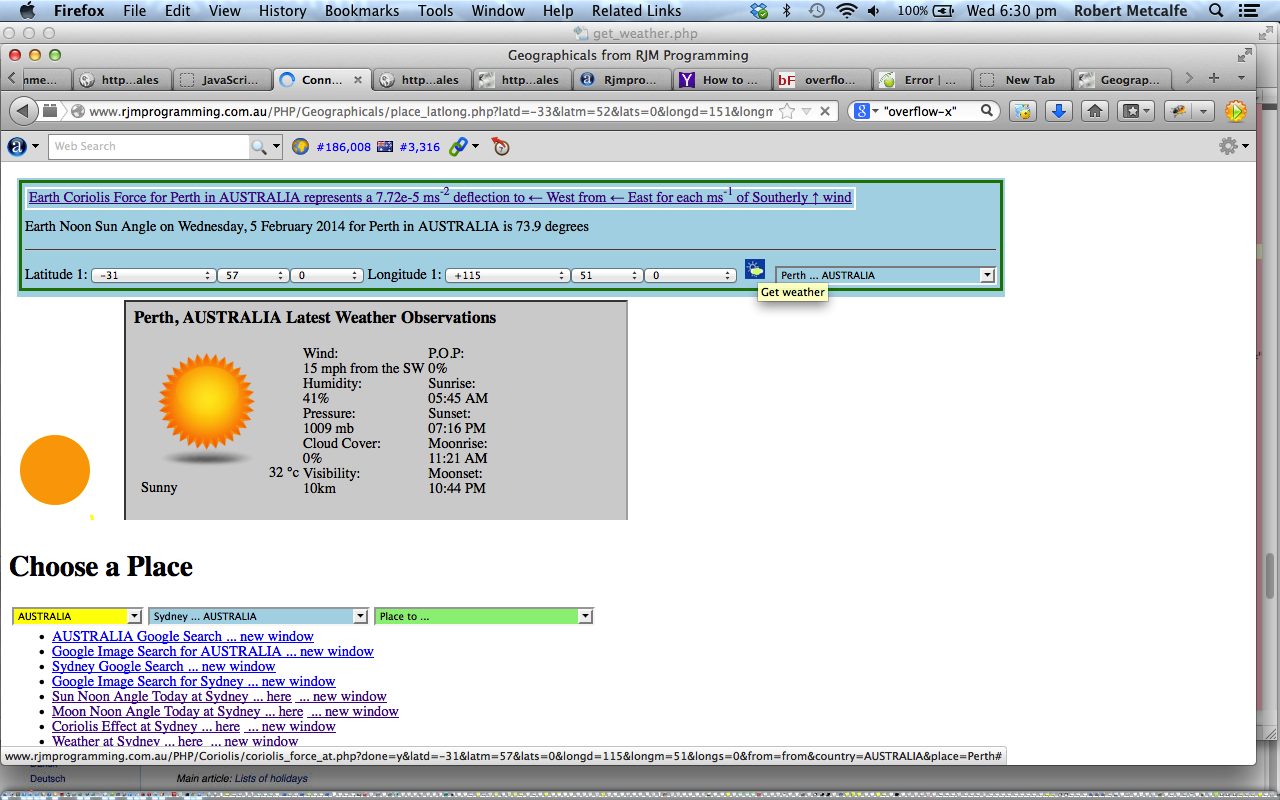Open the Perth ... AUSTRALIA place dropdown

(885, 275)
